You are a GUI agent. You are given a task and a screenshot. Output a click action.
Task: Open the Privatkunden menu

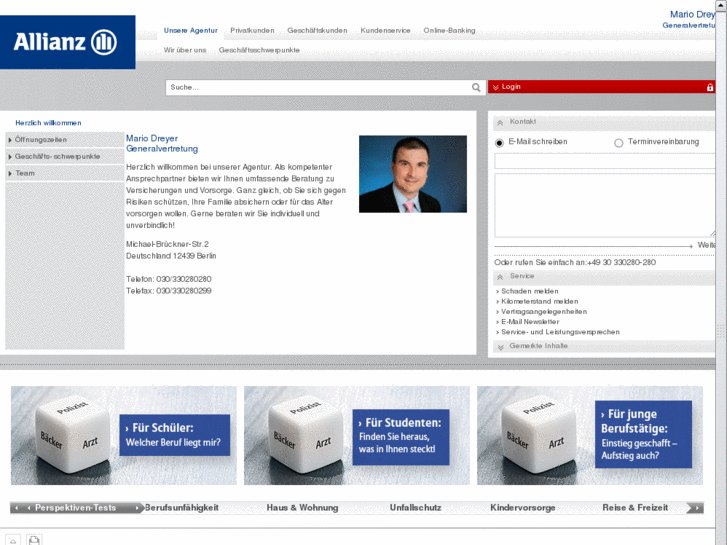pyautogui.click(x=252, y=30)
